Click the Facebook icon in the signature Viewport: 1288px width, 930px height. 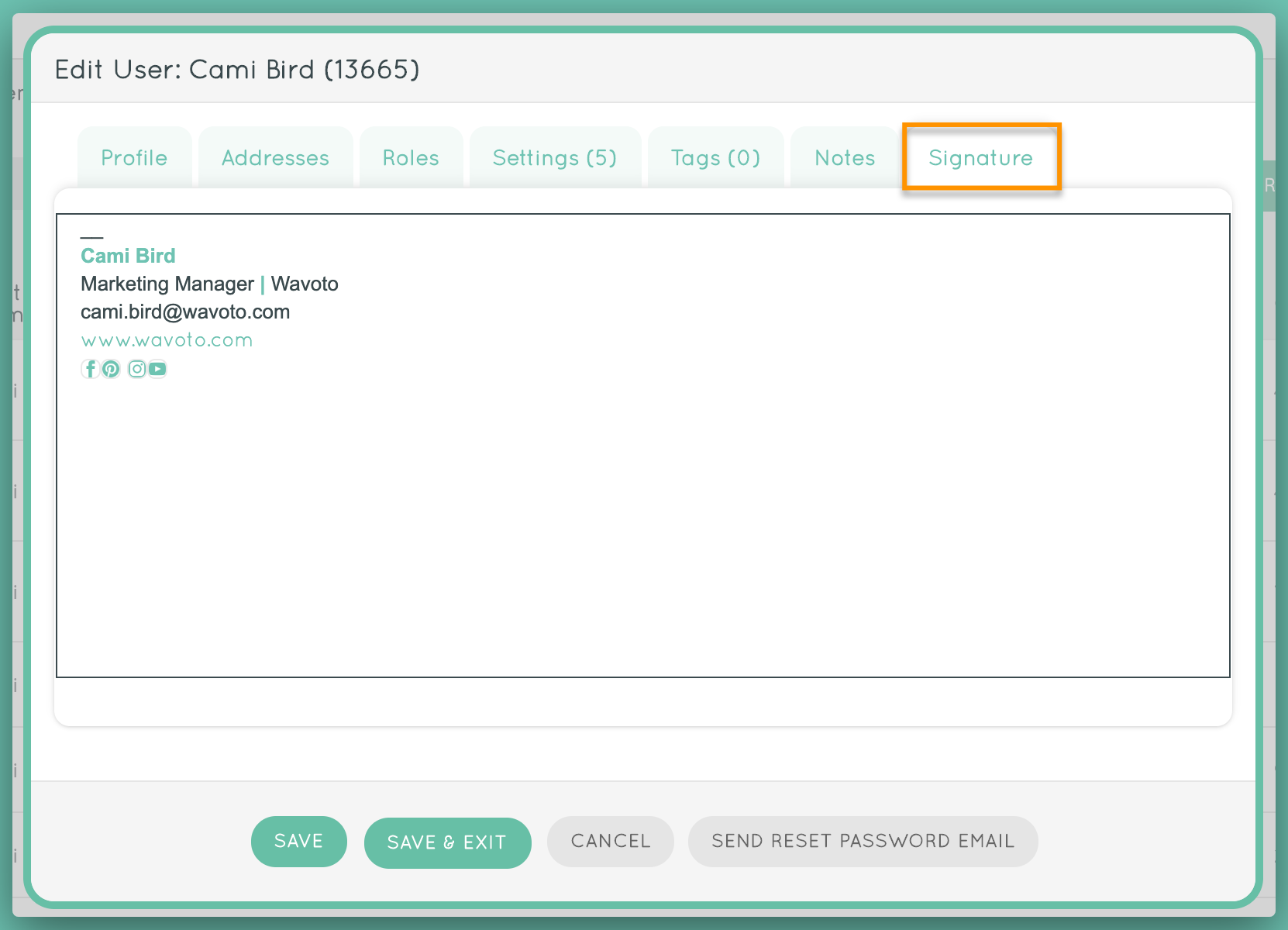coord(90,369)
